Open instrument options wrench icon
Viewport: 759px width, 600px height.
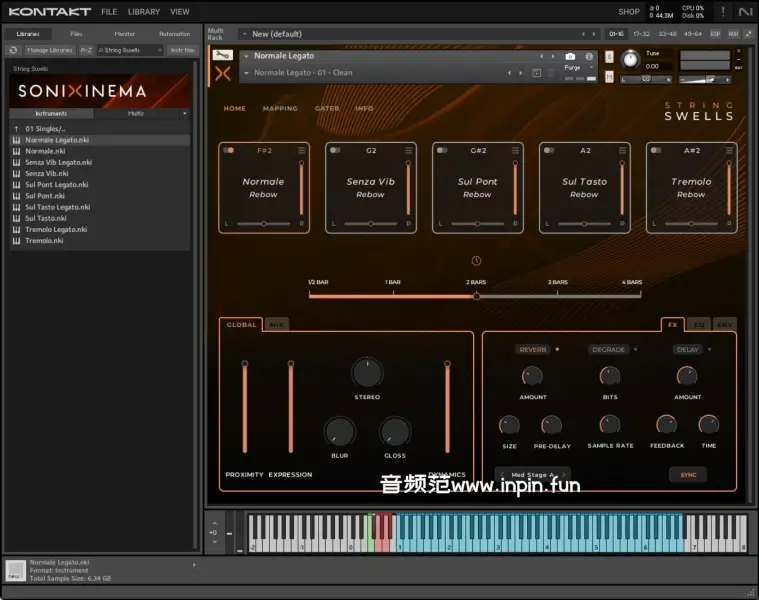pyautogui.click(x=223, y=56)
